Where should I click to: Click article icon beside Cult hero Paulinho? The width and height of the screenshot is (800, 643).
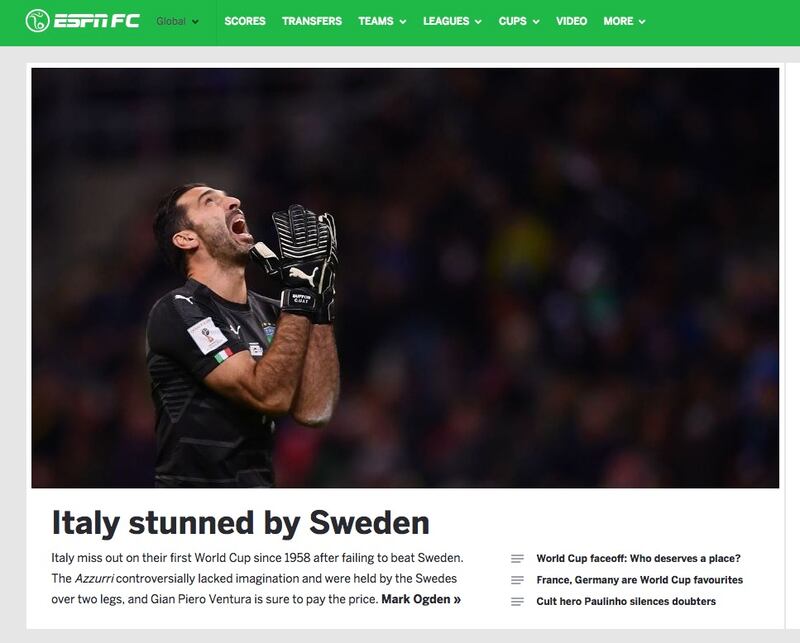coord(517,602)
